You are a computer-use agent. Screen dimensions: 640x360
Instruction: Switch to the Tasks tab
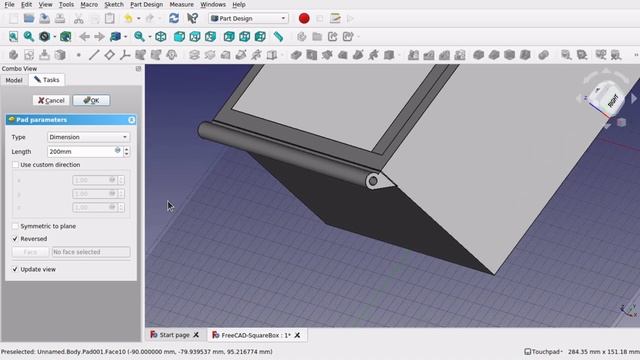click(x=47, y=80)
